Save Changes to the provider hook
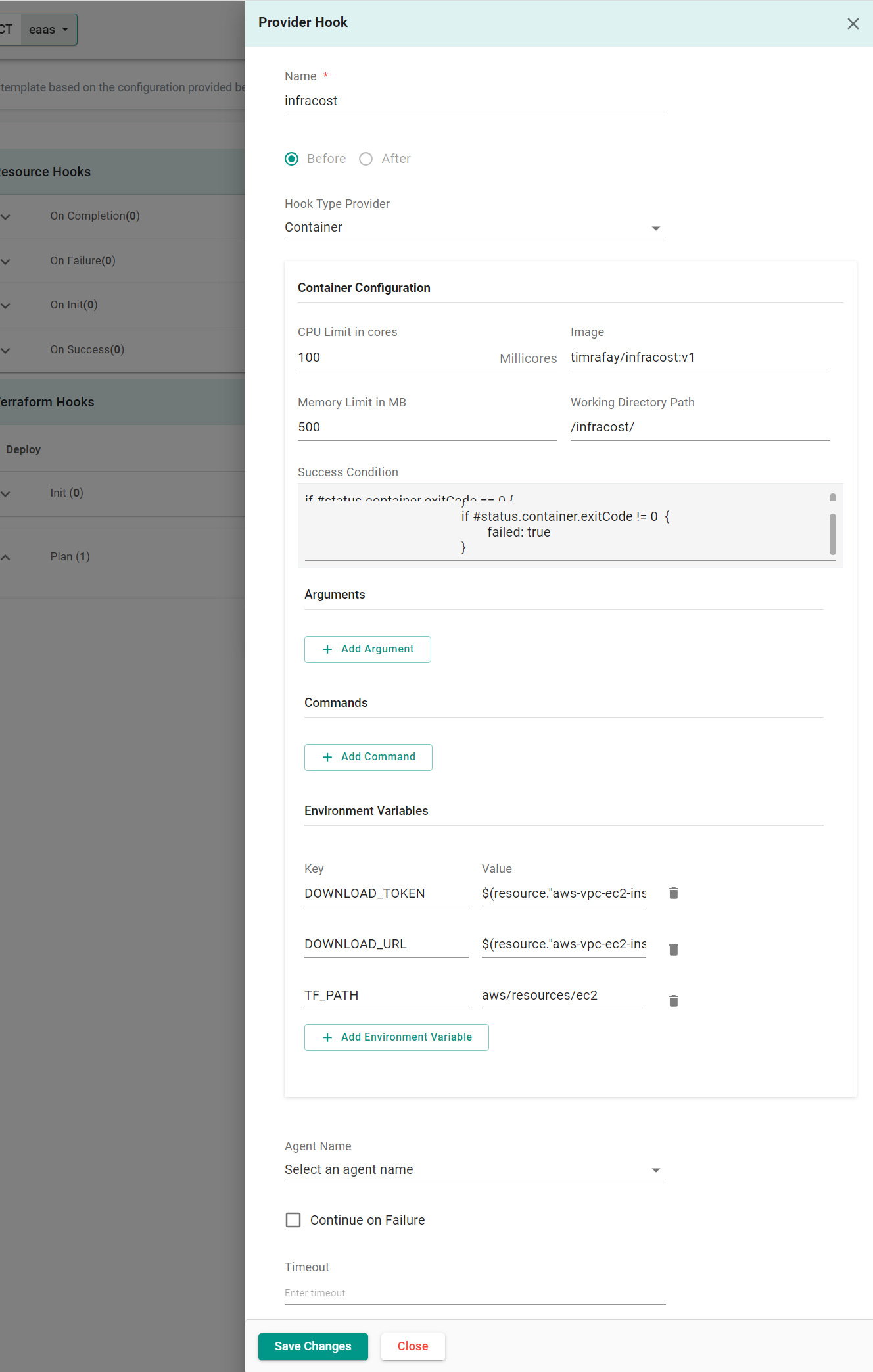Viewport: 873px width, 1372px height. [x=313, y=1346]
